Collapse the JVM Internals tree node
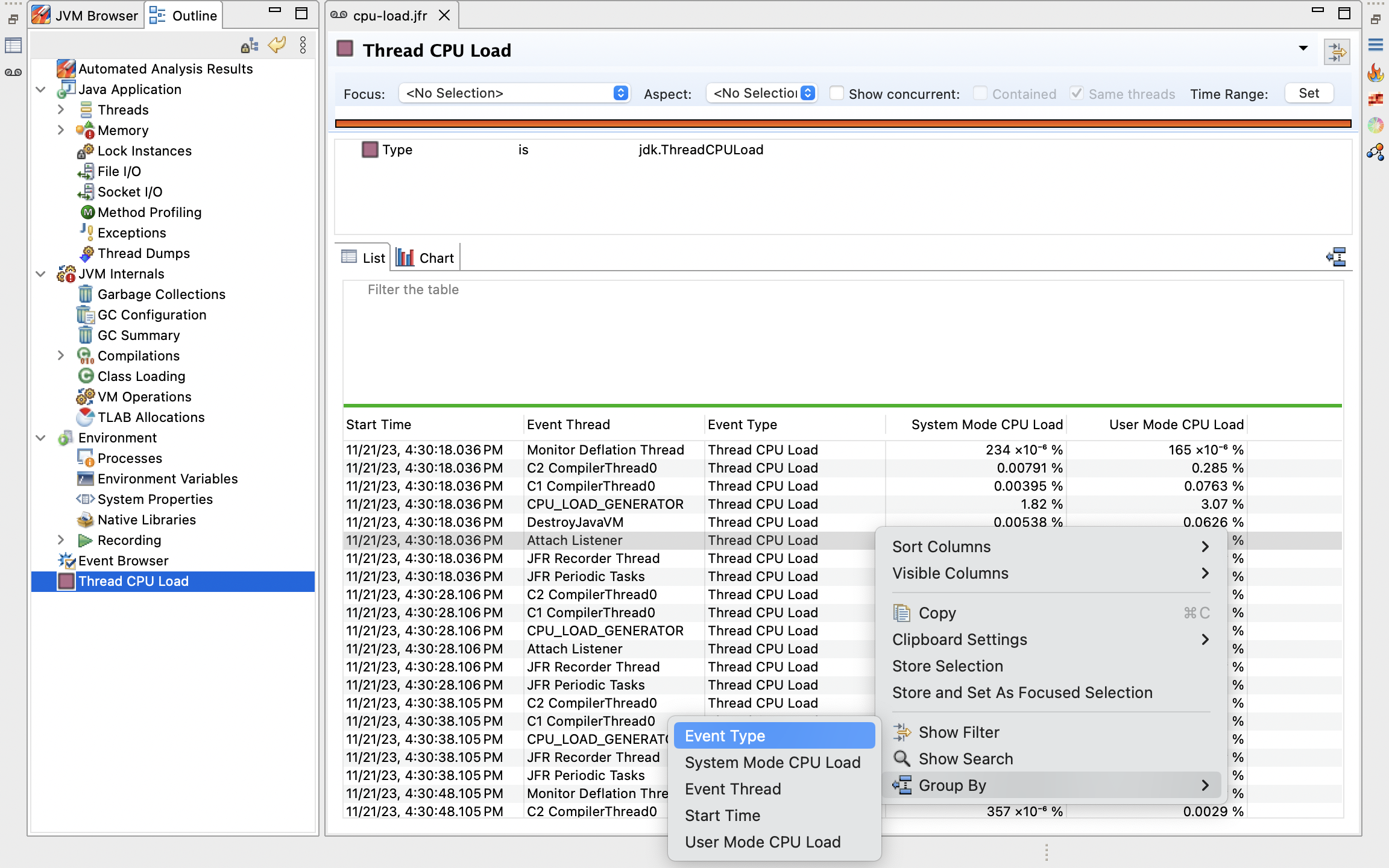This screenshot has height=868, width=1389. tap(41, 274)
